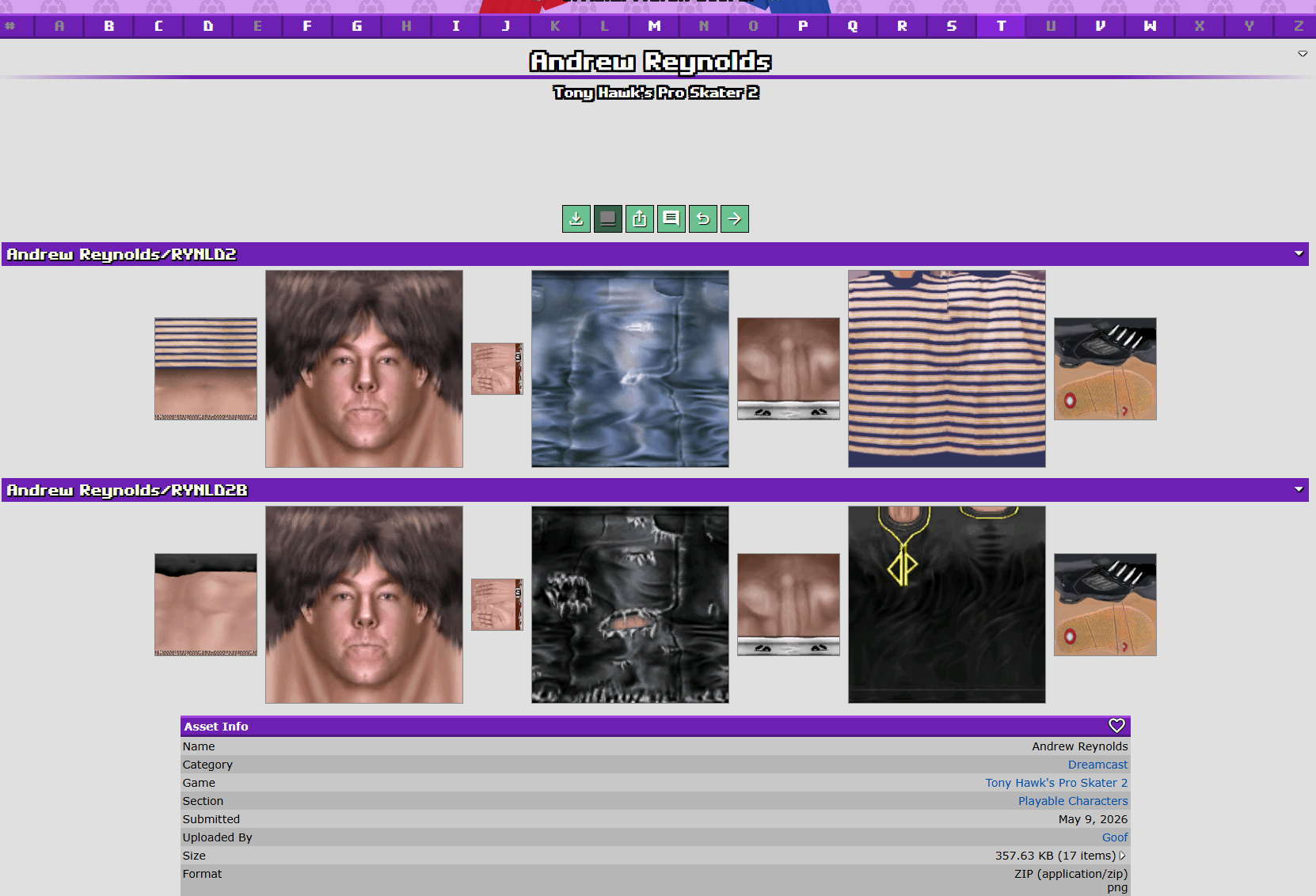
Task: Collapse the Andrew Reynolds/RYNLD2B section
Action: [1299, 489]
